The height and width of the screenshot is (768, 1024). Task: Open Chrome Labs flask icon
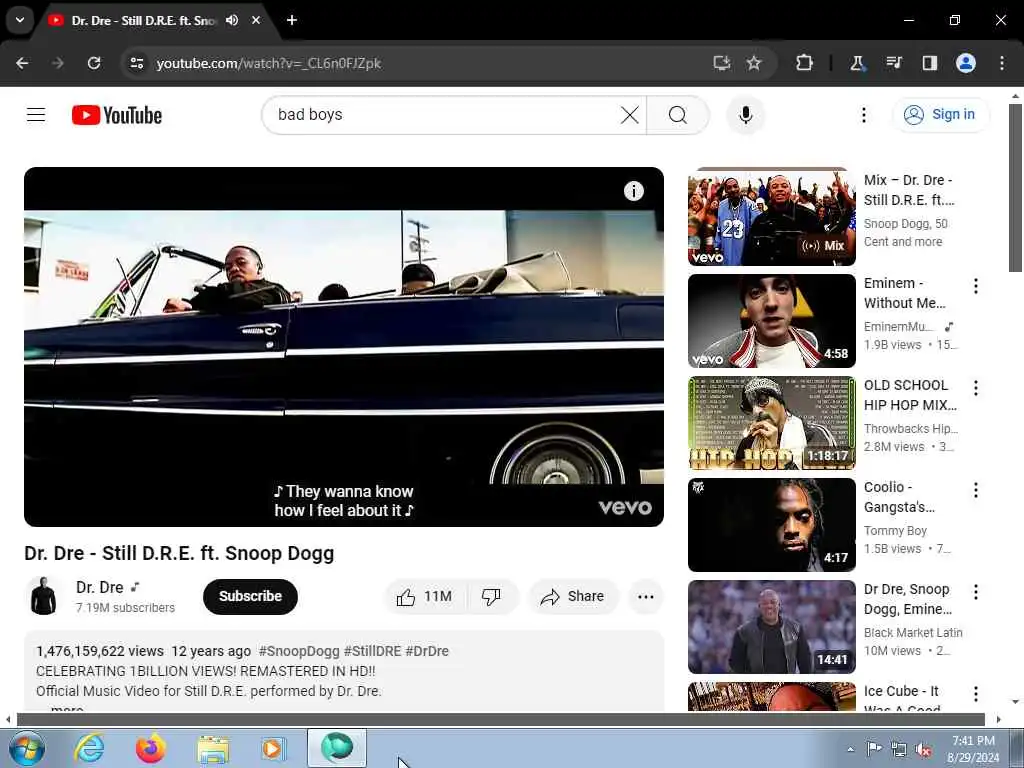pos(857,63)
